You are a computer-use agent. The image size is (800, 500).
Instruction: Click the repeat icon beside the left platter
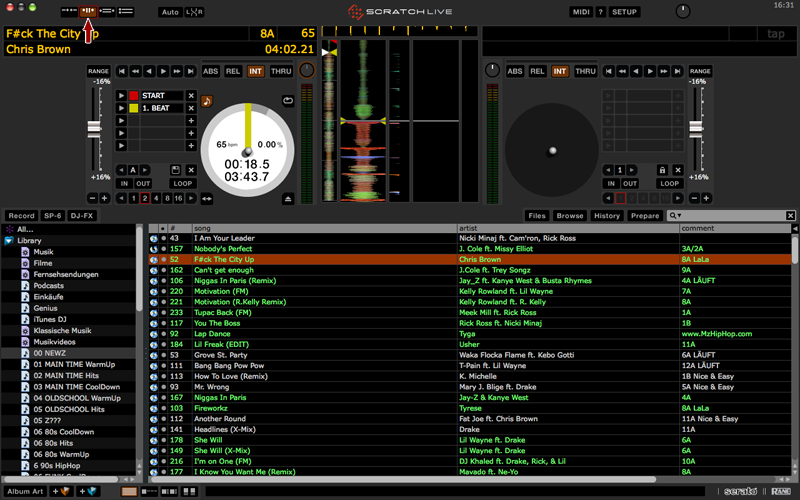click(x=288, y=100)
